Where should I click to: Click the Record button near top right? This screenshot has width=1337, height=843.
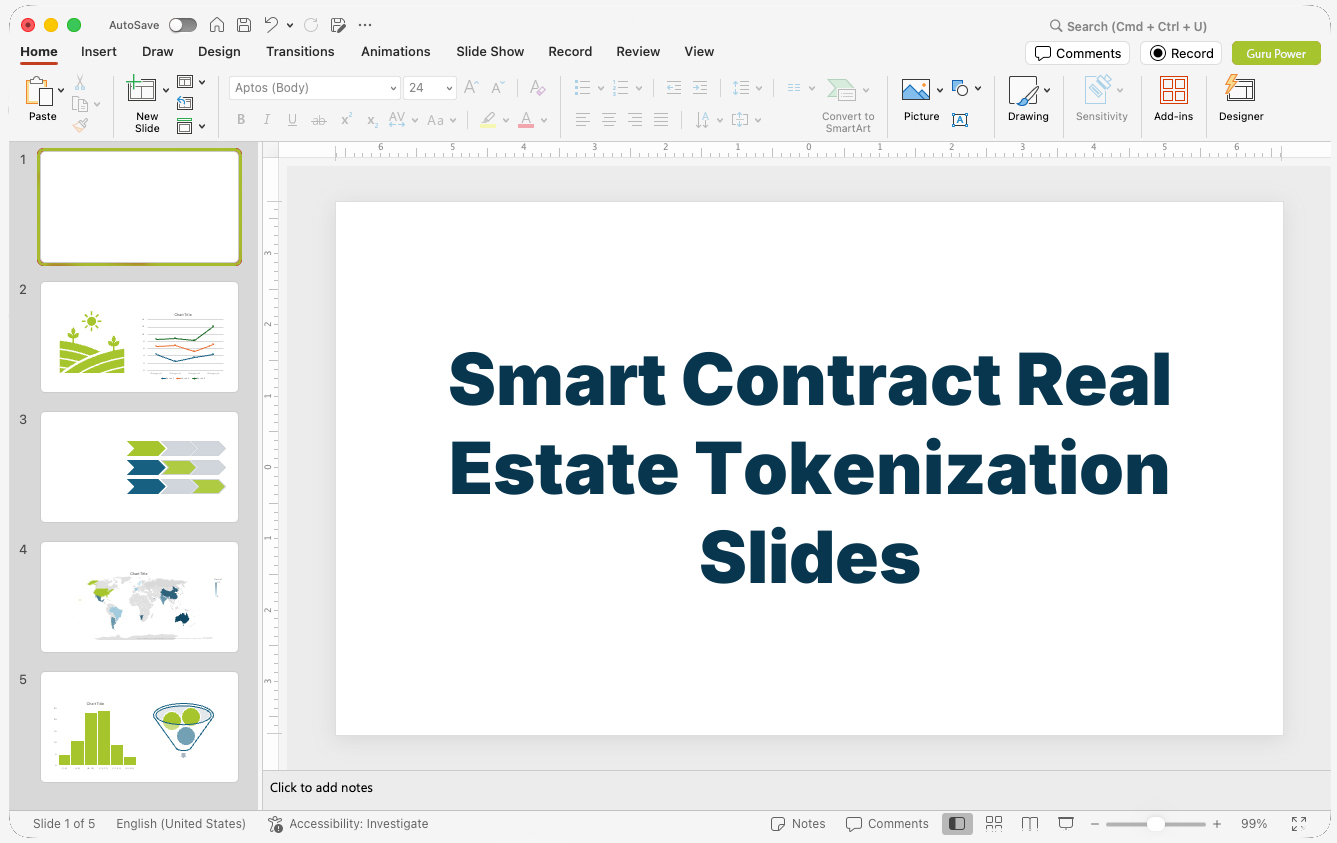click(x=1181, y=53)
